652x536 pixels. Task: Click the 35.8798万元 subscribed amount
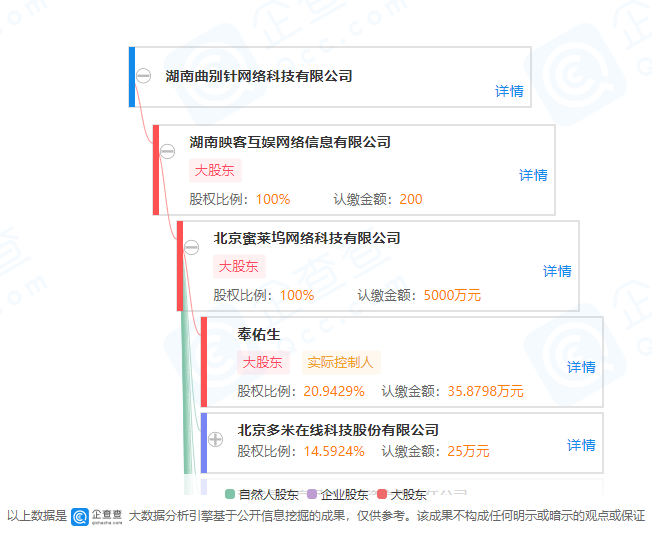click(485, 391)
